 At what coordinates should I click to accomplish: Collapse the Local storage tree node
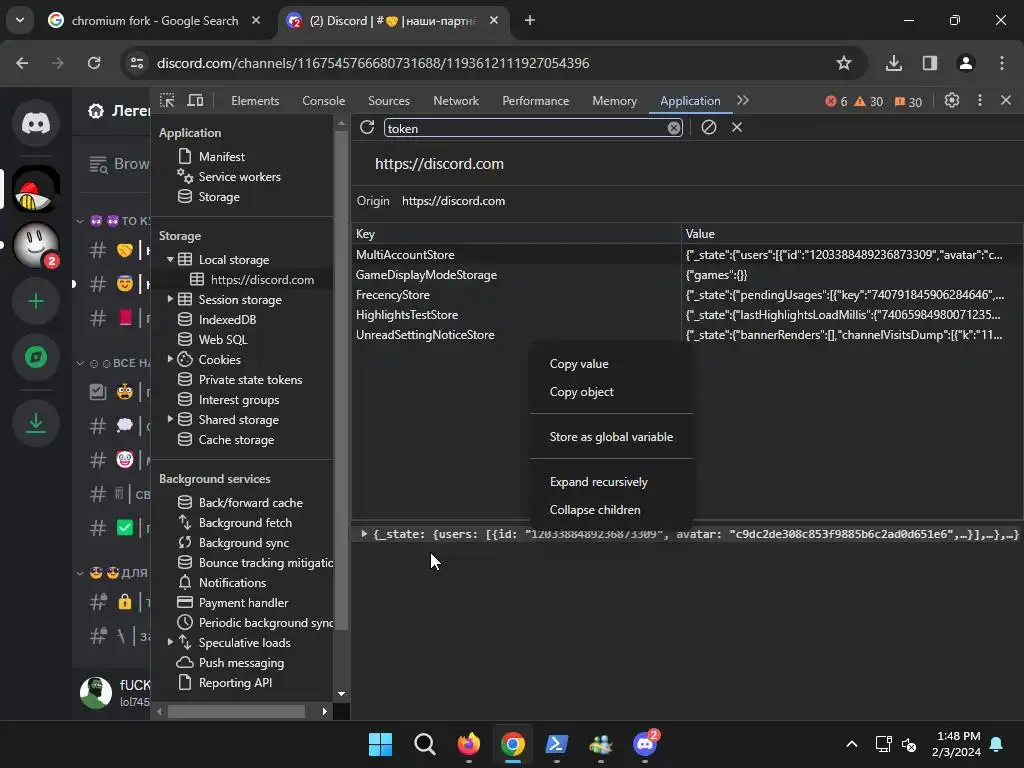170,259
